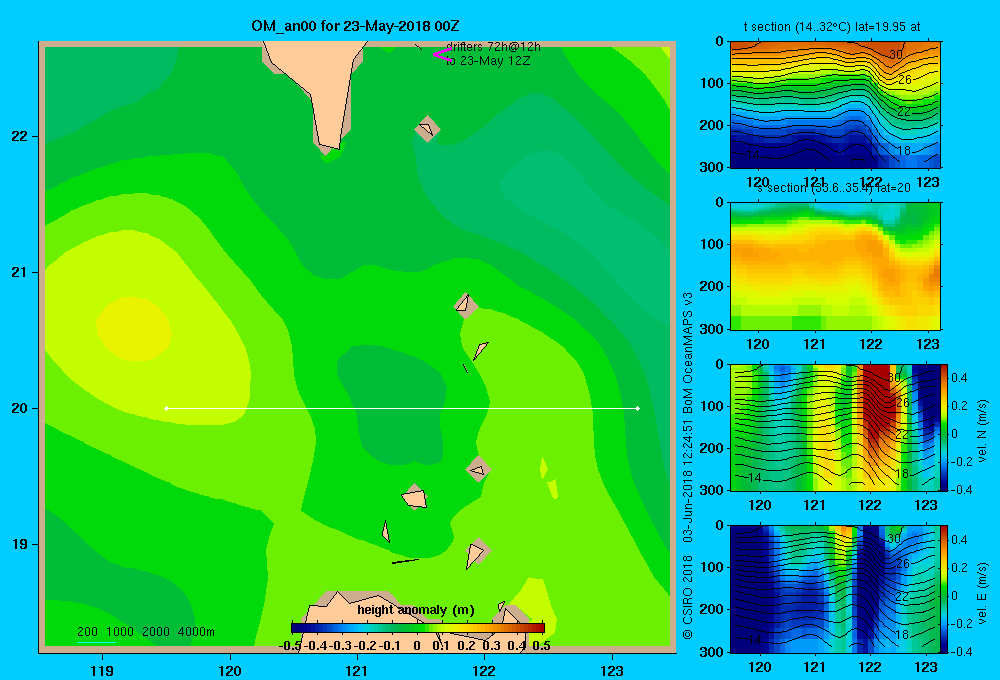Click the "0.5" tick on height anomaly colorbar

(x=541, y=646)
